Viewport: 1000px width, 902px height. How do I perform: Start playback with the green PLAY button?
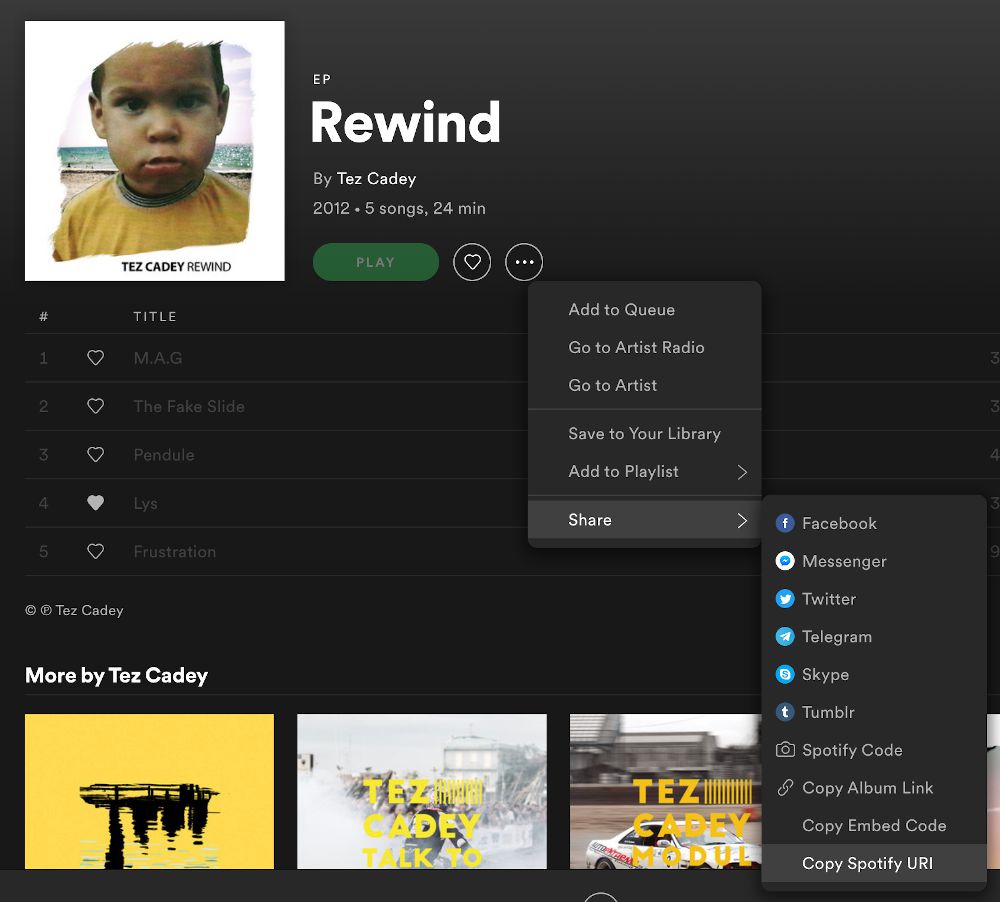376,262
